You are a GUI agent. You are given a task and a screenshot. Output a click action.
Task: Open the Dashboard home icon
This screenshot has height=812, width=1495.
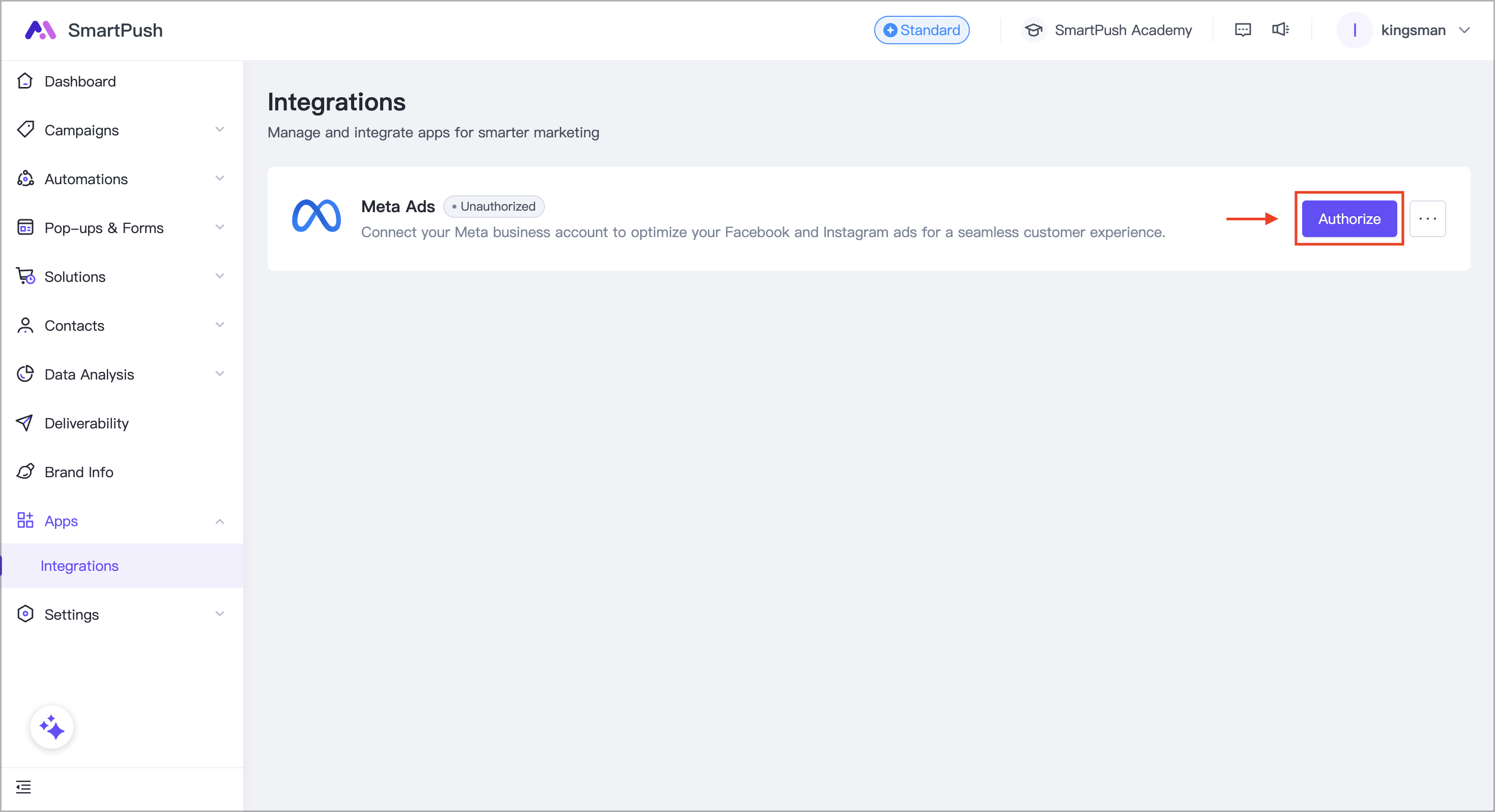click(x=25, y=81)
